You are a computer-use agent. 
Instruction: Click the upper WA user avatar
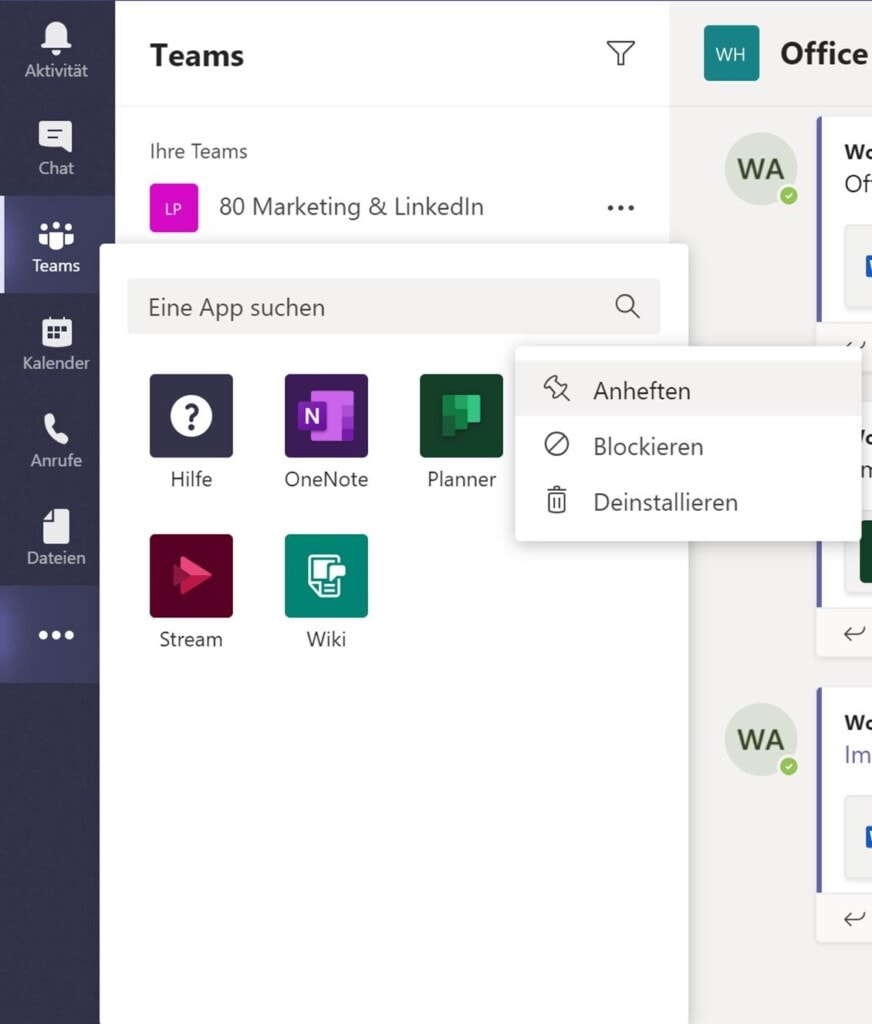761,169
